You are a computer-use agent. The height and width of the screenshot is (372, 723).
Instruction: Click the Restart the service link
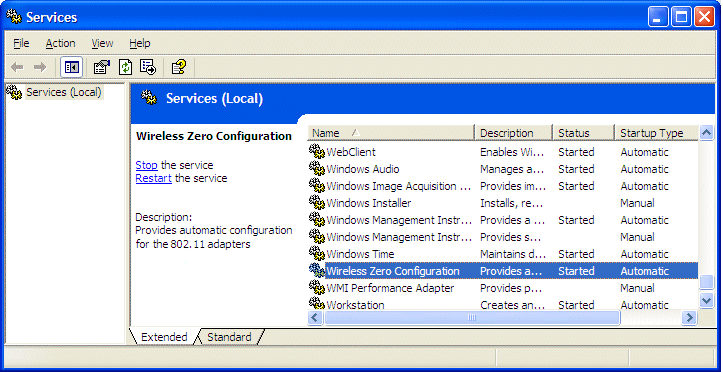154,178
